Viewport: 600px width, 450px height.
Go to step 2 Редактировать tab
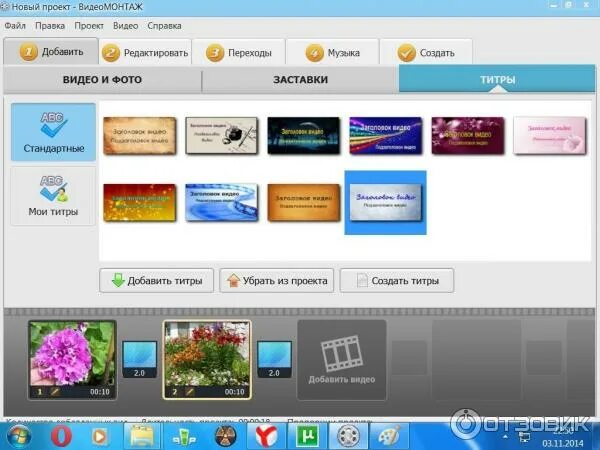click(x=145, y=52)
